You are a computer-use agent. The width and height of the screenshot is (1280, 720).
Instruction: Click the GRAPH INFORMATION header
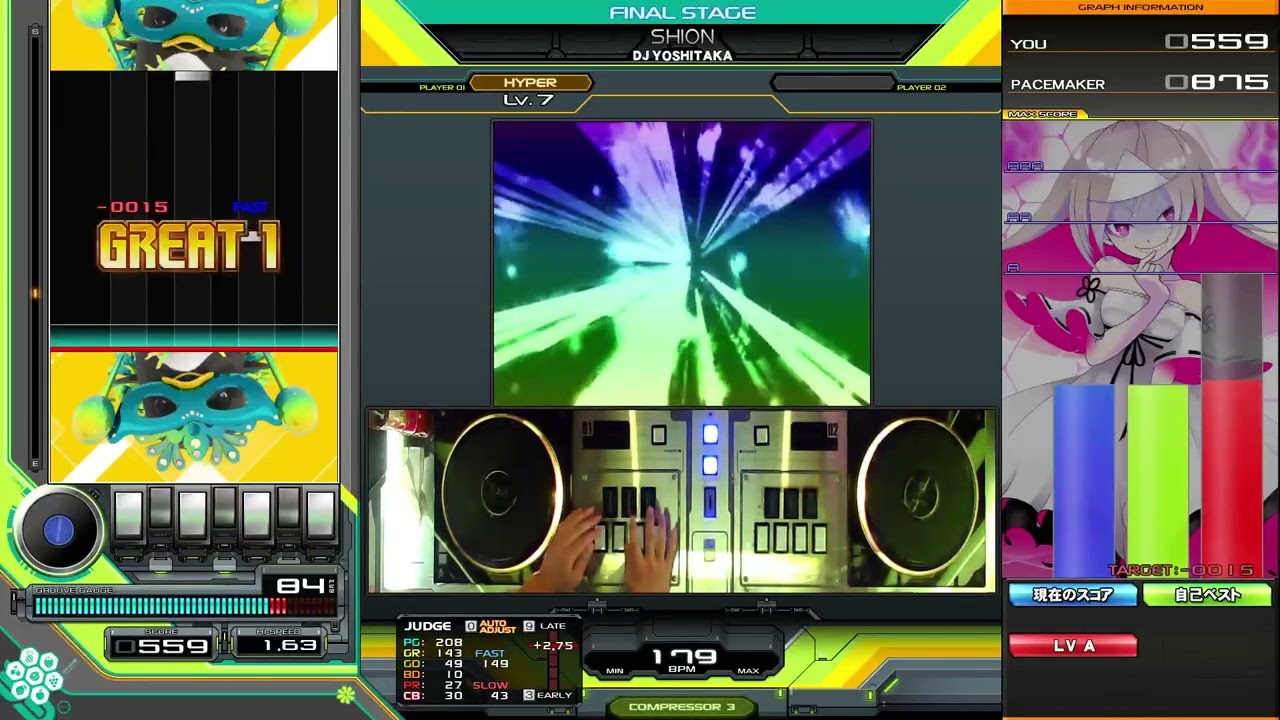pos(1140,7)
